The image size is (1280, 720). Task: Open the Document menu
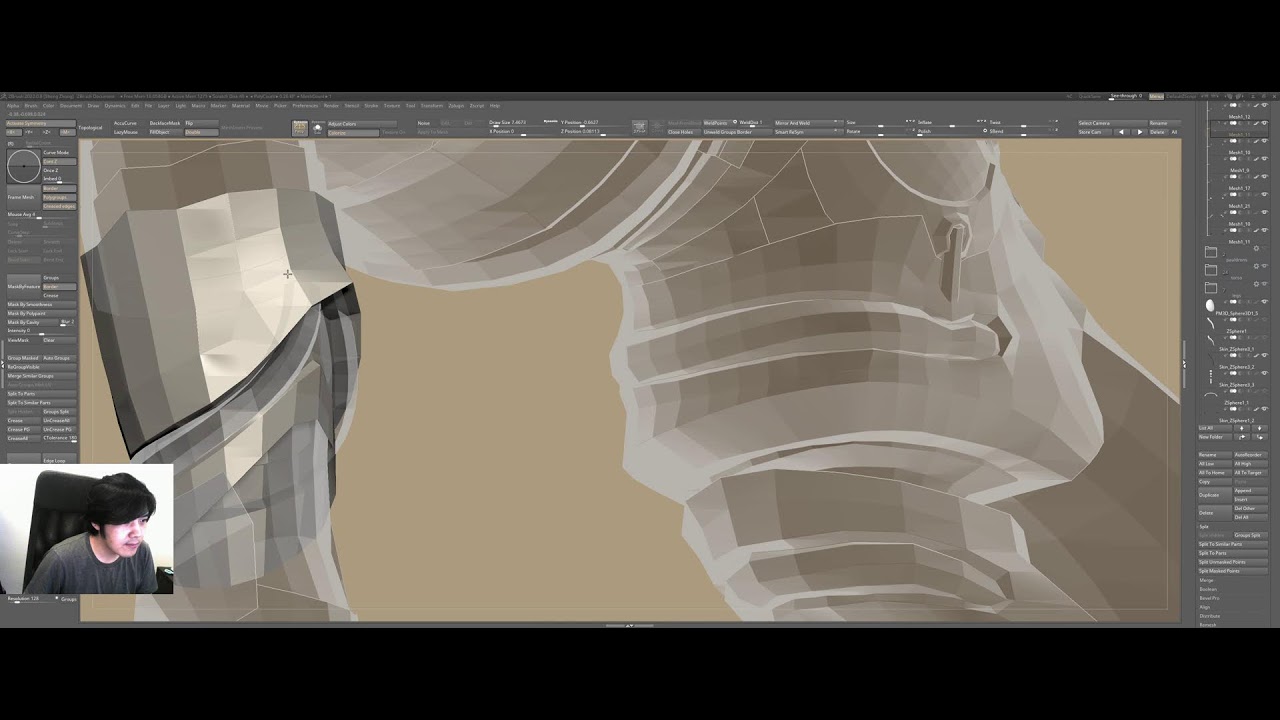[x=71, y=106]
